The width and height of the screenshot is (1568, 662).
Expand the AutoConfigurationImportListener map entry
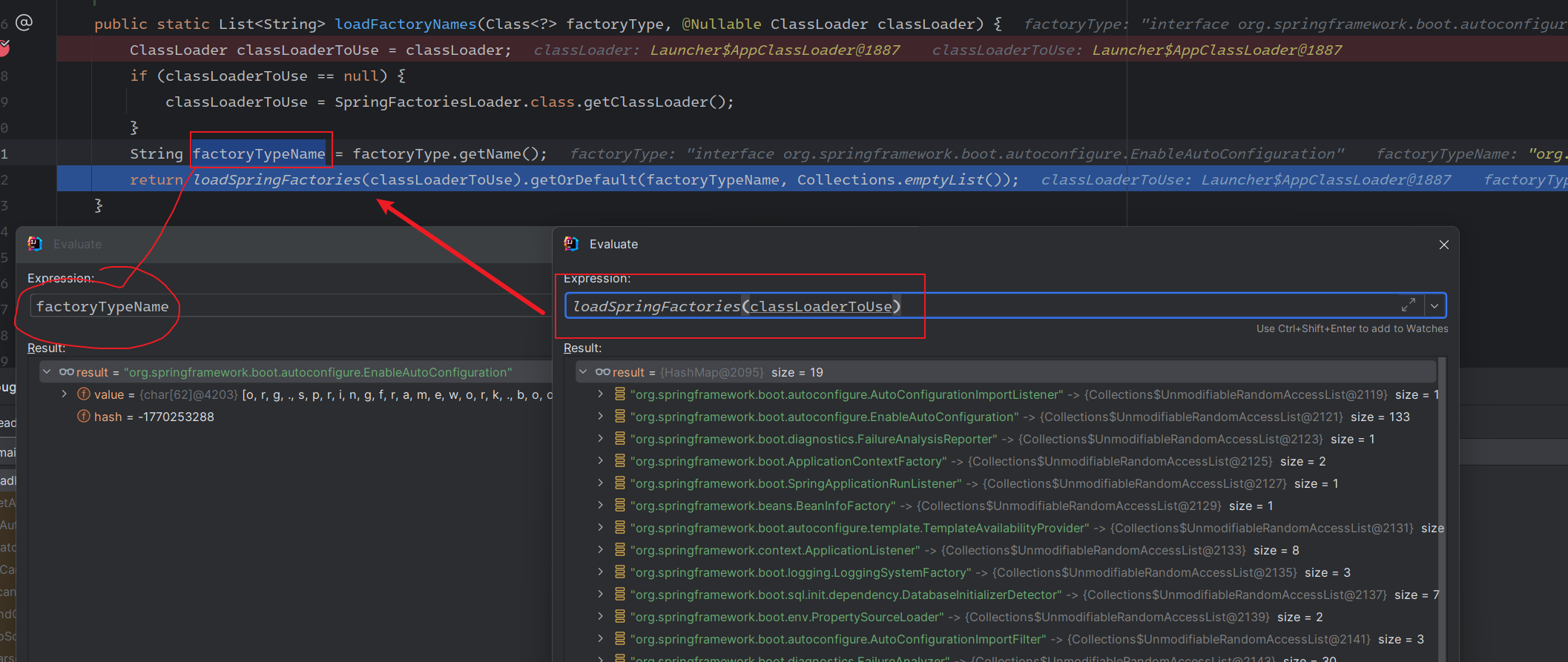point(601,394)
